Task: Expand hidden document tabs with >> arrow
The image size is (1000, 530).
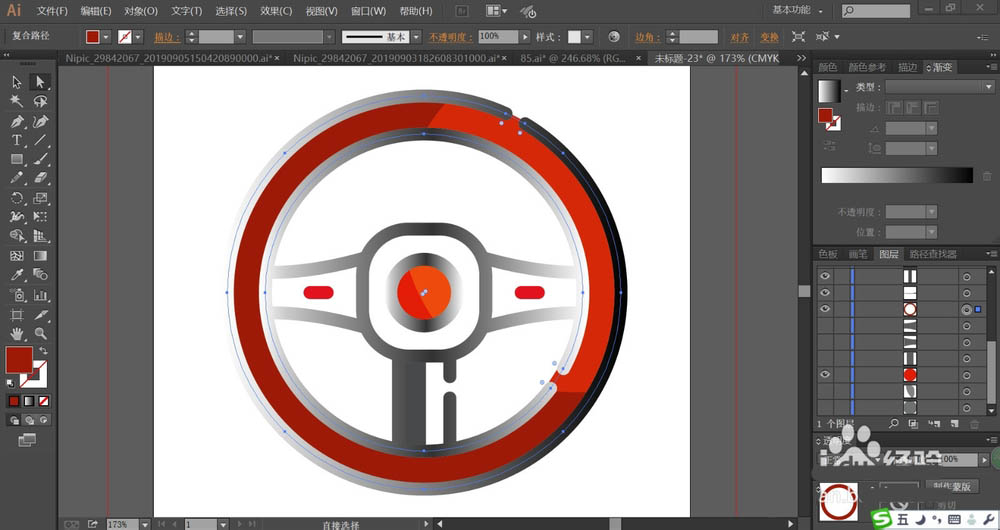Action: 802,58
